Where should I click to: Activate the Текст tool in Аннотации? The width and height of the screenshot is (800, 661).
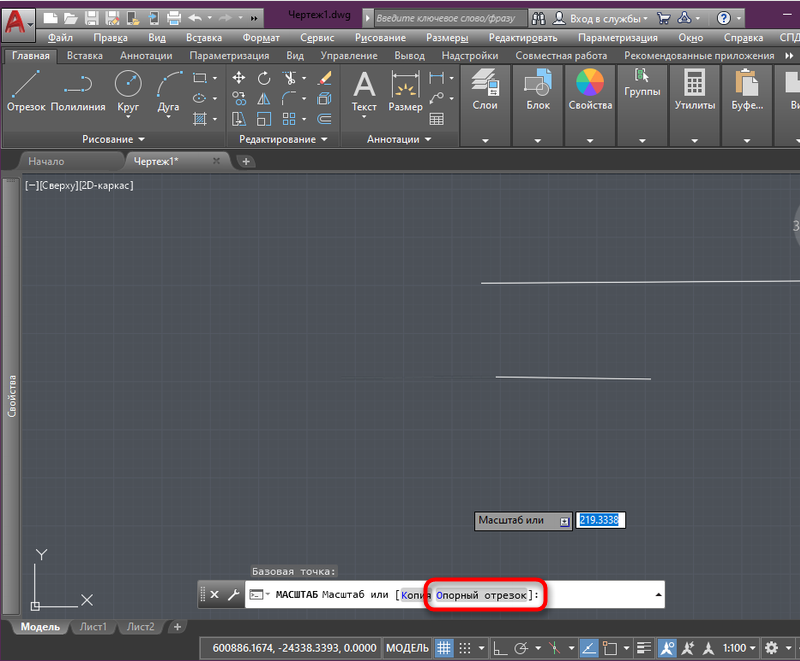[x=364, y=90]
